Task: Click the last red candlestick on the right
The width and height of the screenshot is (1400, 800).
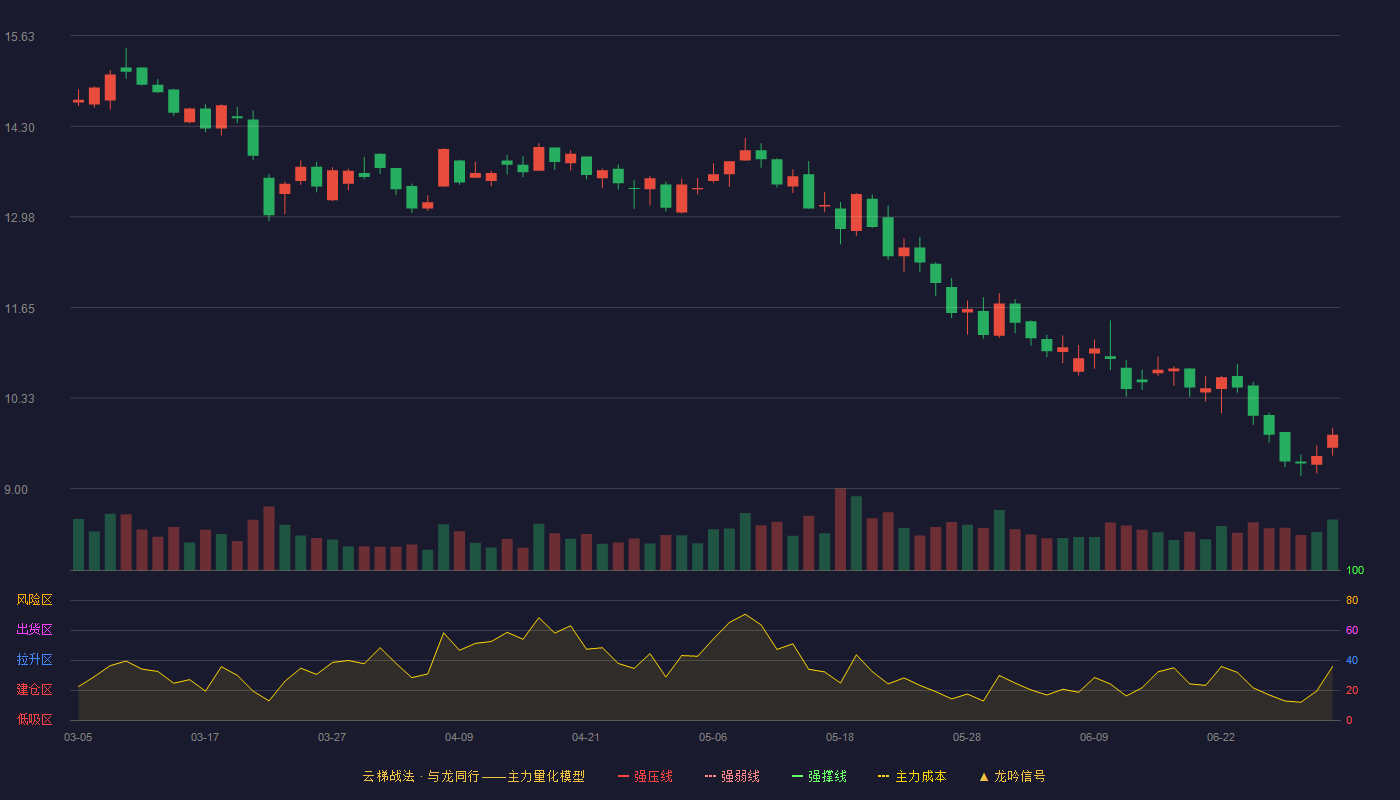Action: 1332,441
